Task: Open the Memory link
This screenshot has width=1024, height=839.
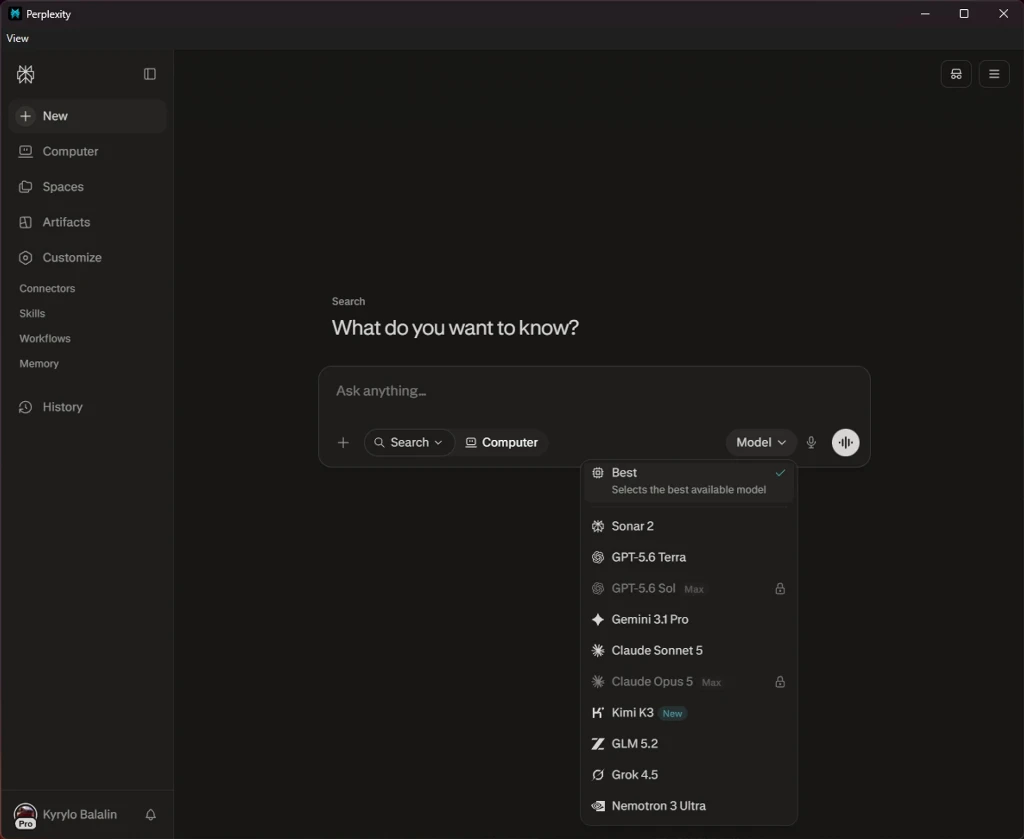Action: point(39,364)
